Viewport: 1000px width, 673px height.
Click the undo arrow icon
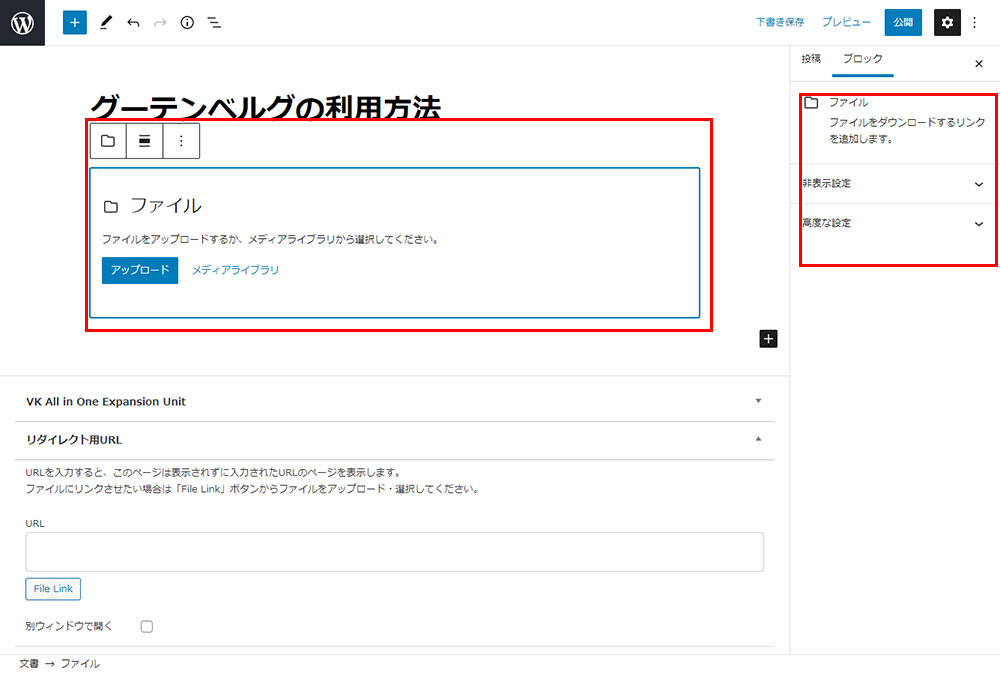[133, 22]
